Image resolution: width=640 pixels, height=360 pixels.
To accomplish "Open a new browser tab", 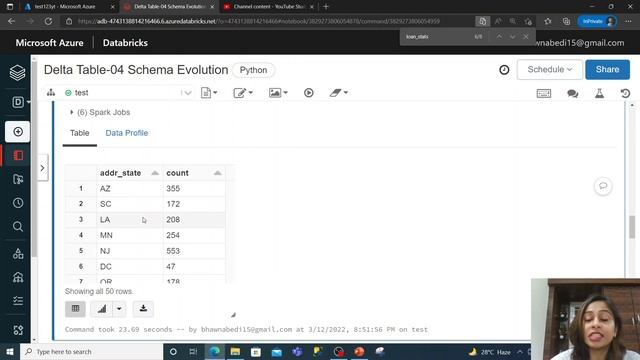I will pyautogui.click(x=326, y=7).
